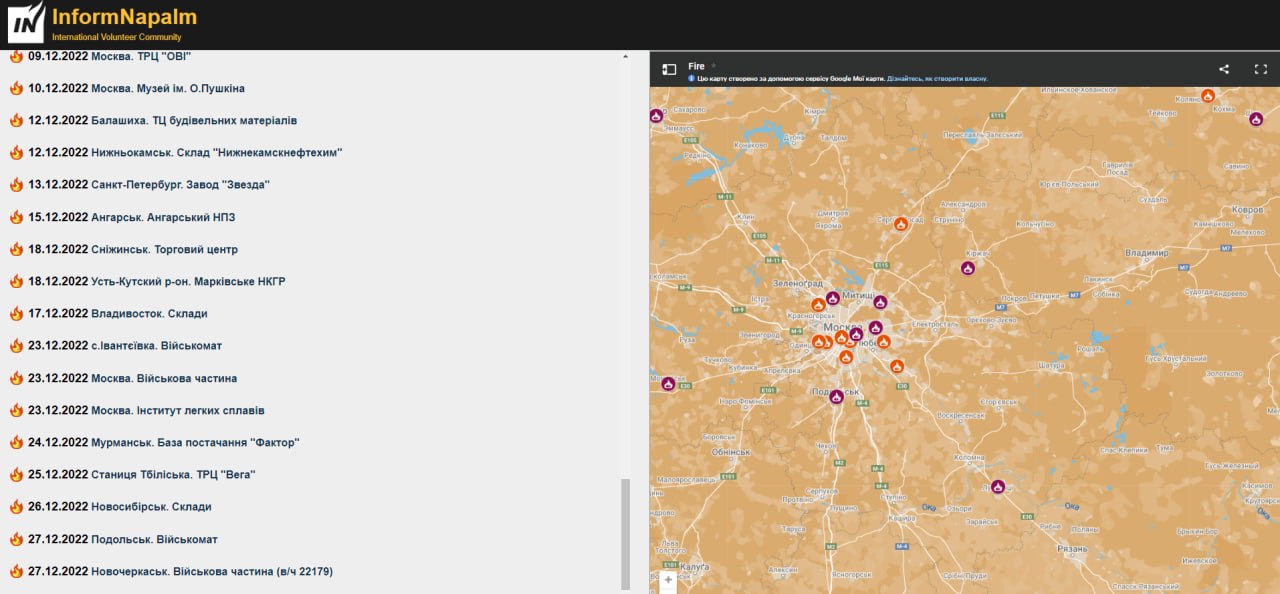The height and width of the screenshot is (594, 1280).
Task: Zoom in with the map plus button
Action: tap(668, 580)
